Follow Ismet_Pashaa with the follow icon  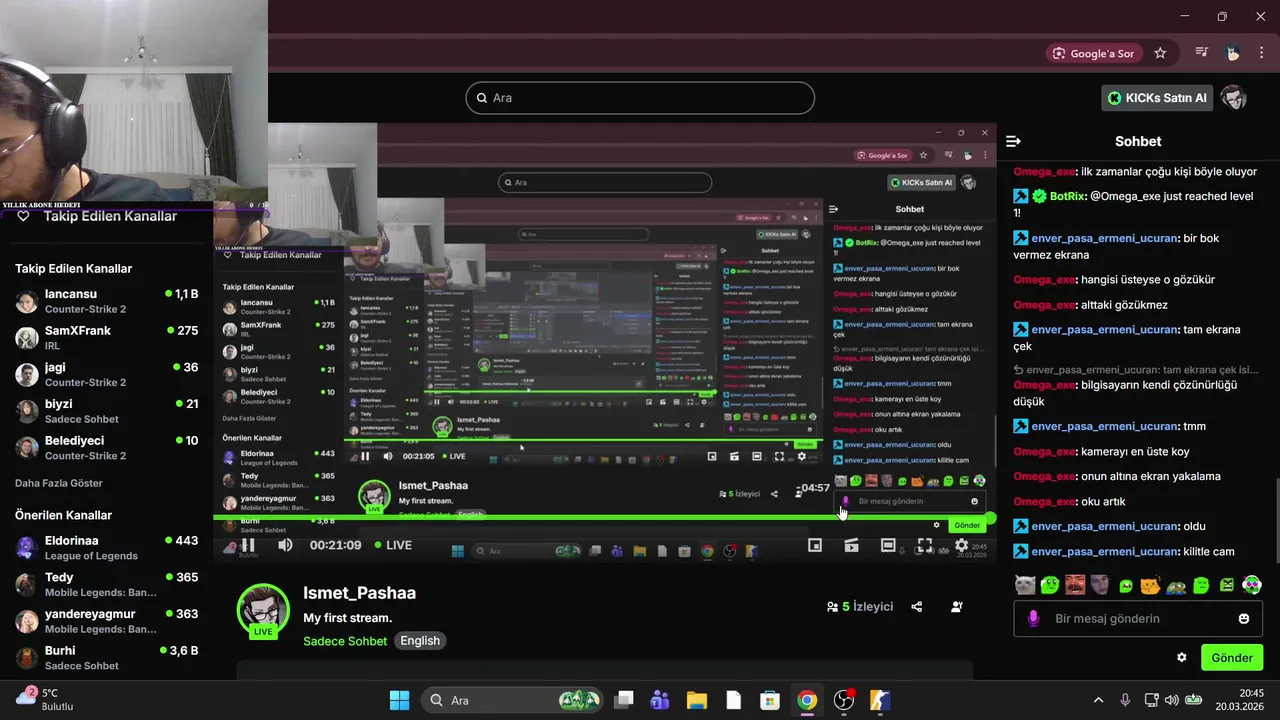point(957,606)
